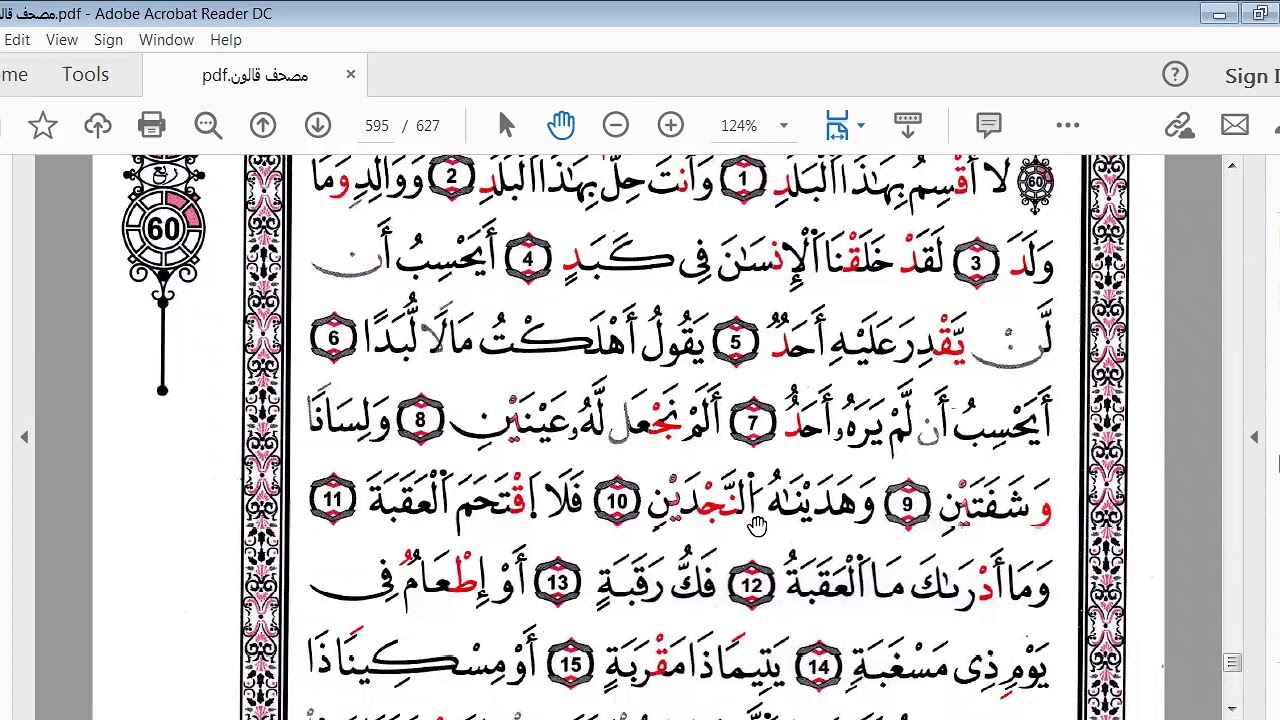Show more tools via three dots
The width and height of the screenshot is (1280, 720).
pos(1068,125)
